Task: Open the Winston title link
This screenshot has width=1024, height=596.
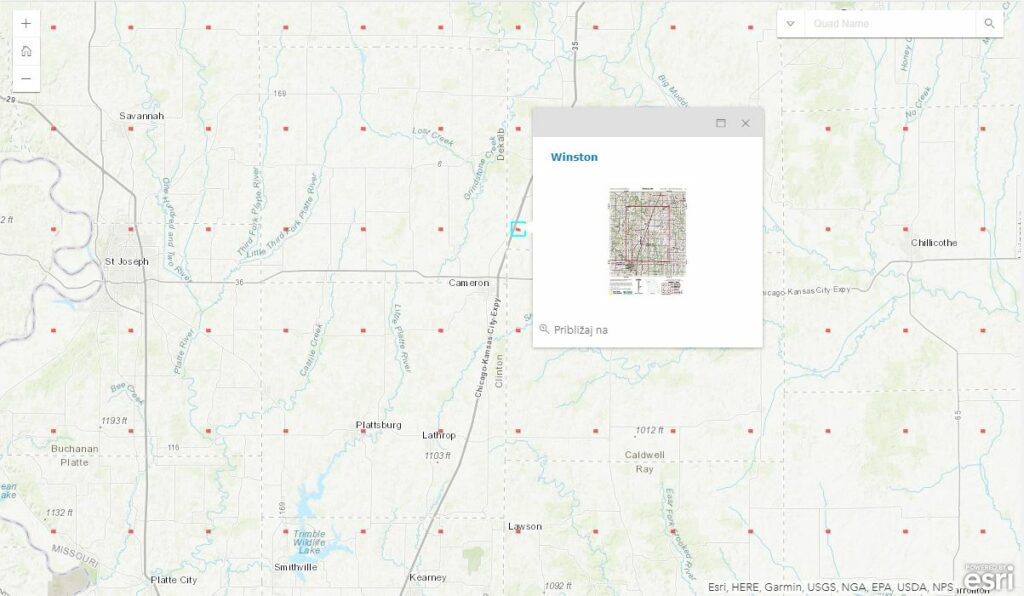Action: coord(574,157)
